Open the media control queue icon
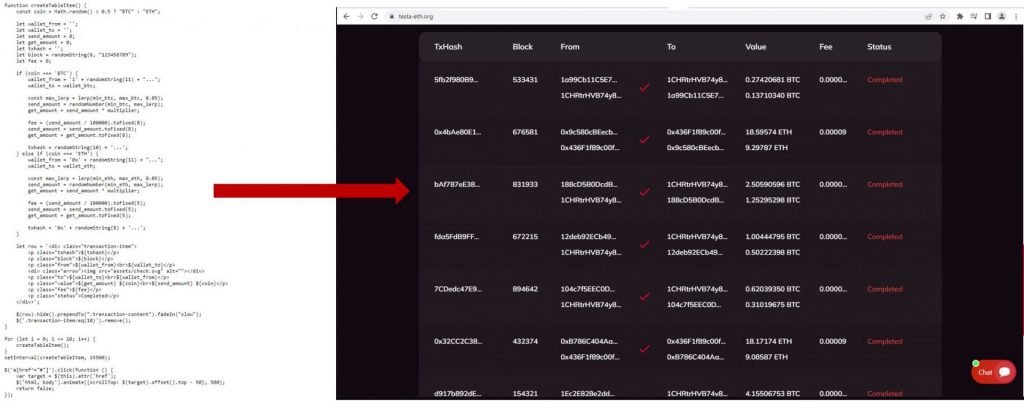1024x402 pixels. [x=974, y=16]
